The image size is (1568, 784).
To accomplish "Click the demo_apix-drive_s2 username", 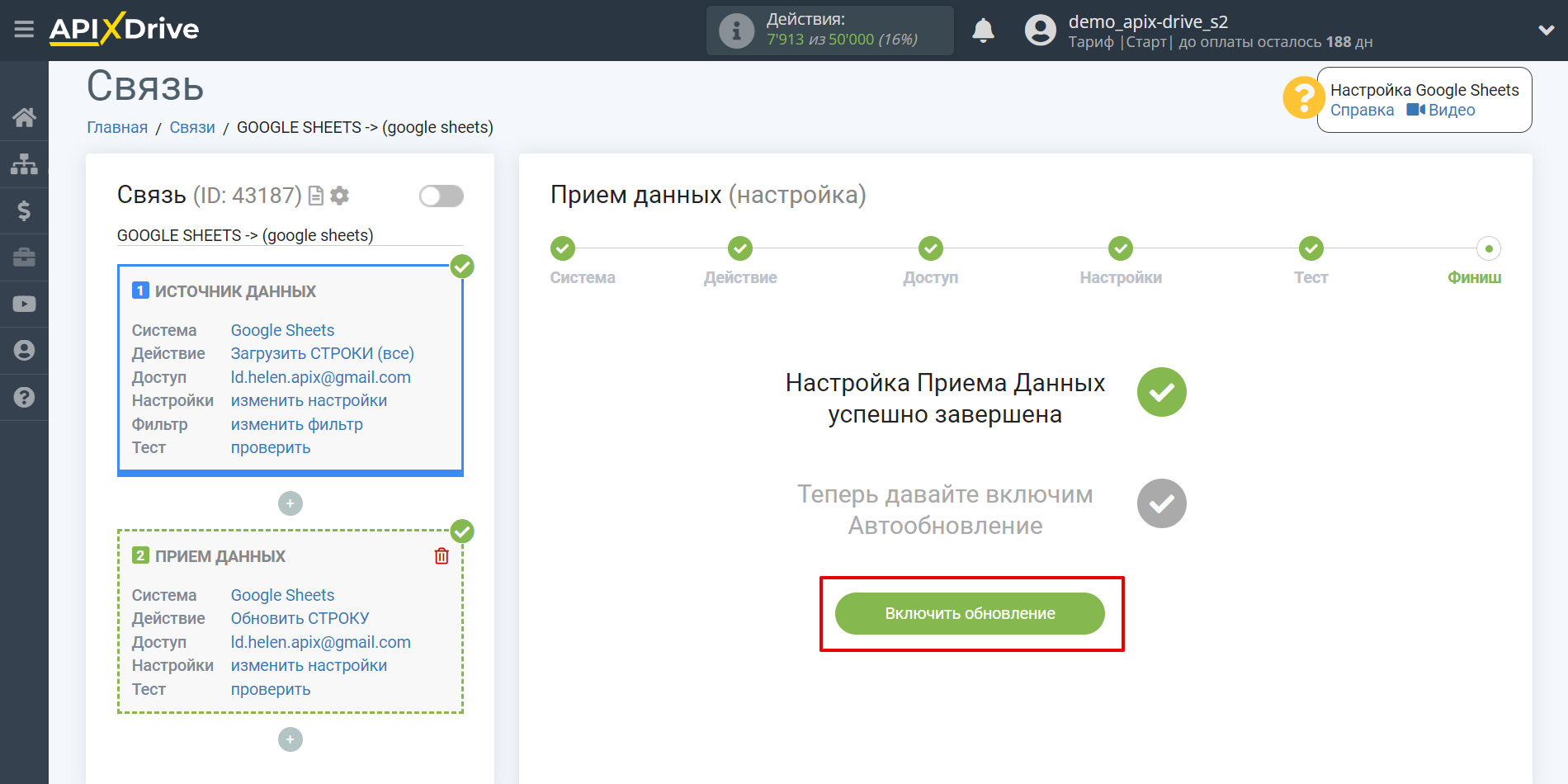I will pyautogui.click(x=1148, y=22).
